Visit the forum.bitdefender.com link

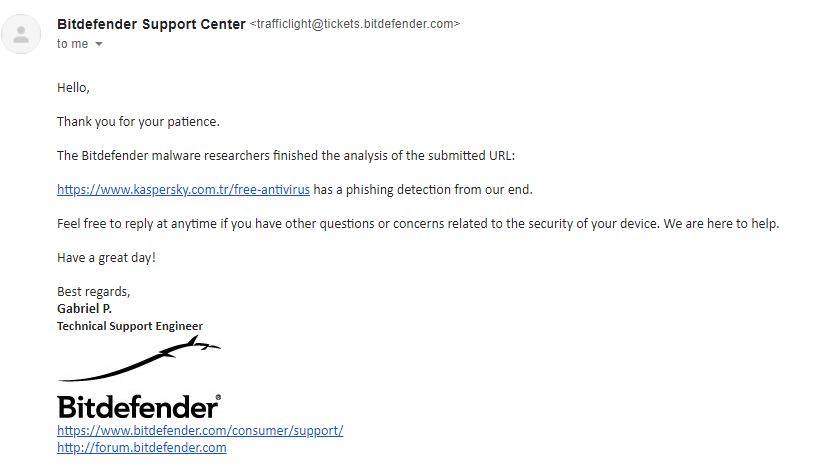(x=141, y=448)
